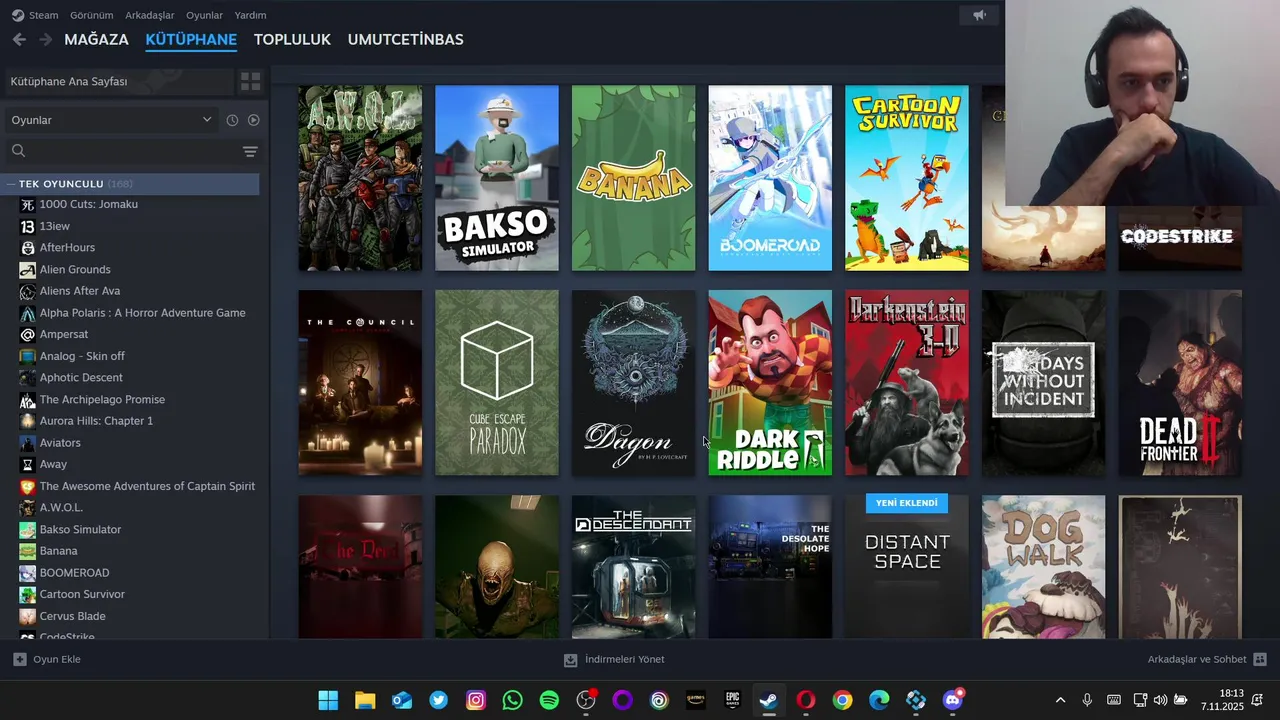This screenshot has height=720, width=1280.
Task: Open the UMUTCETİNBAS profile tab
Action: pyautogui.click(x=405, y=39)
